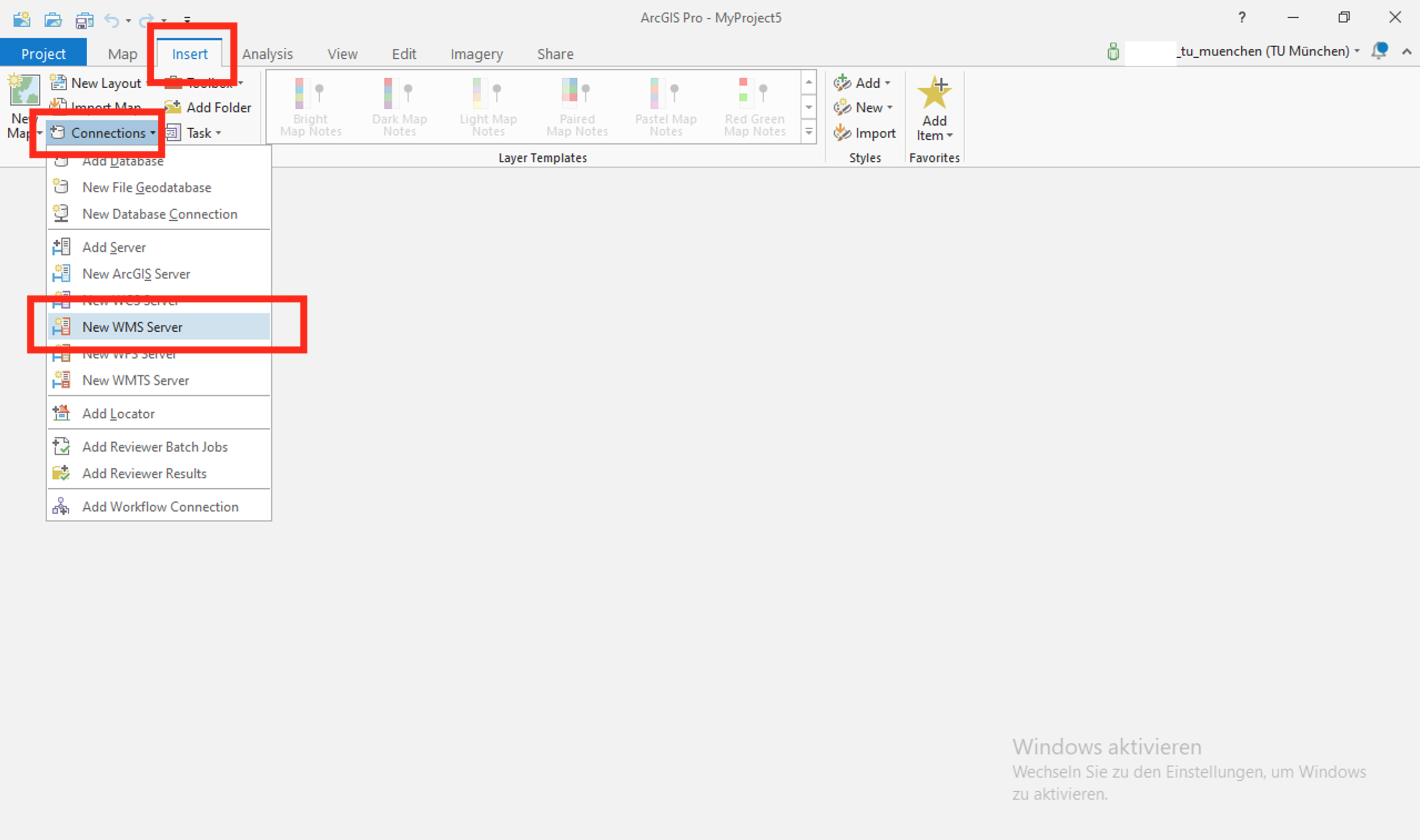Select the Pastel Map Notes template
Image resolution: width=1420 pixels, height=840 pixels.
[x=666, y=108]
